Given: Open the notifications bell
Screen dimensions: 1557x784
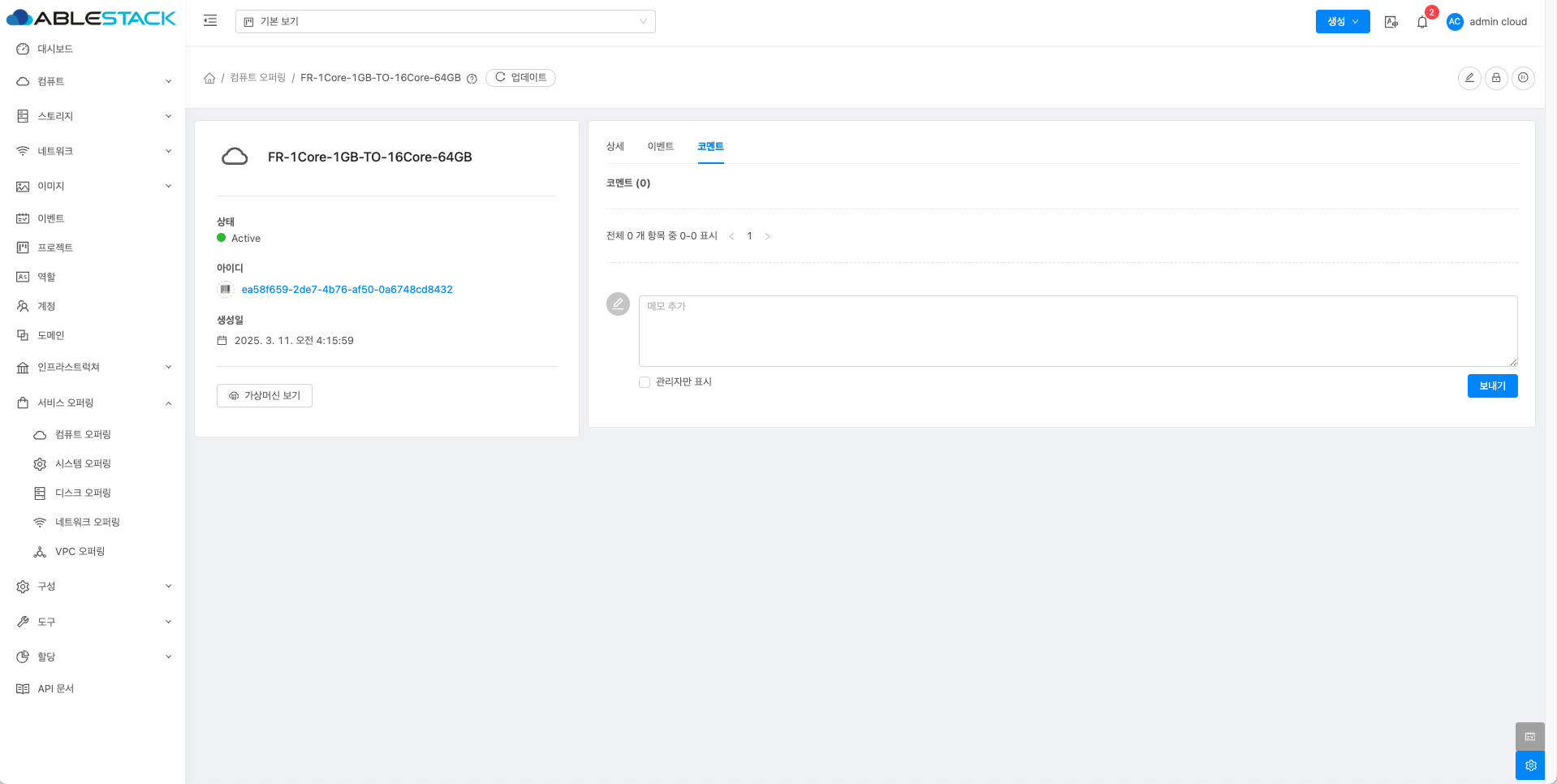Looking at the screenshot, I should [x=1422, y=22].
